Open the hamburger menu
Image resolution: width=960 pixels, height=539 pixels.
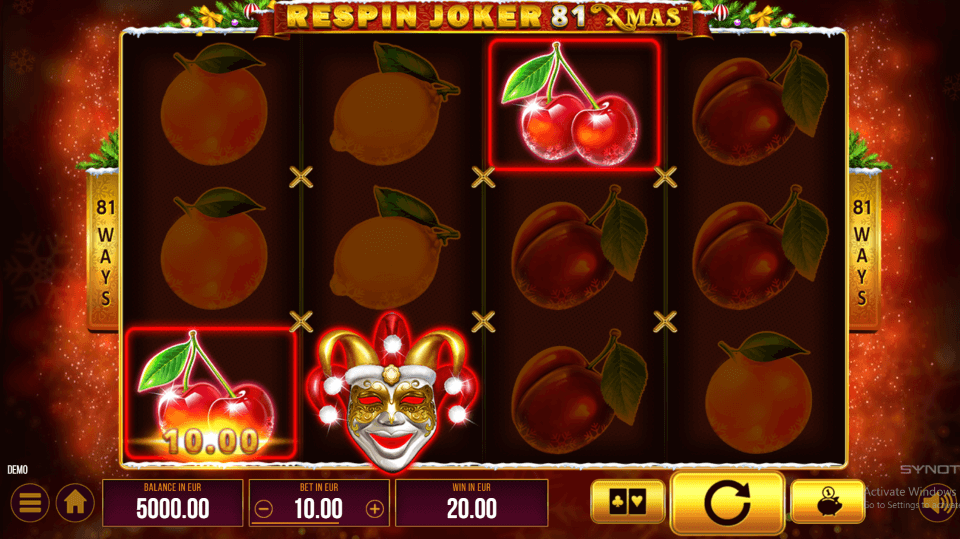(x=29, y=503)
